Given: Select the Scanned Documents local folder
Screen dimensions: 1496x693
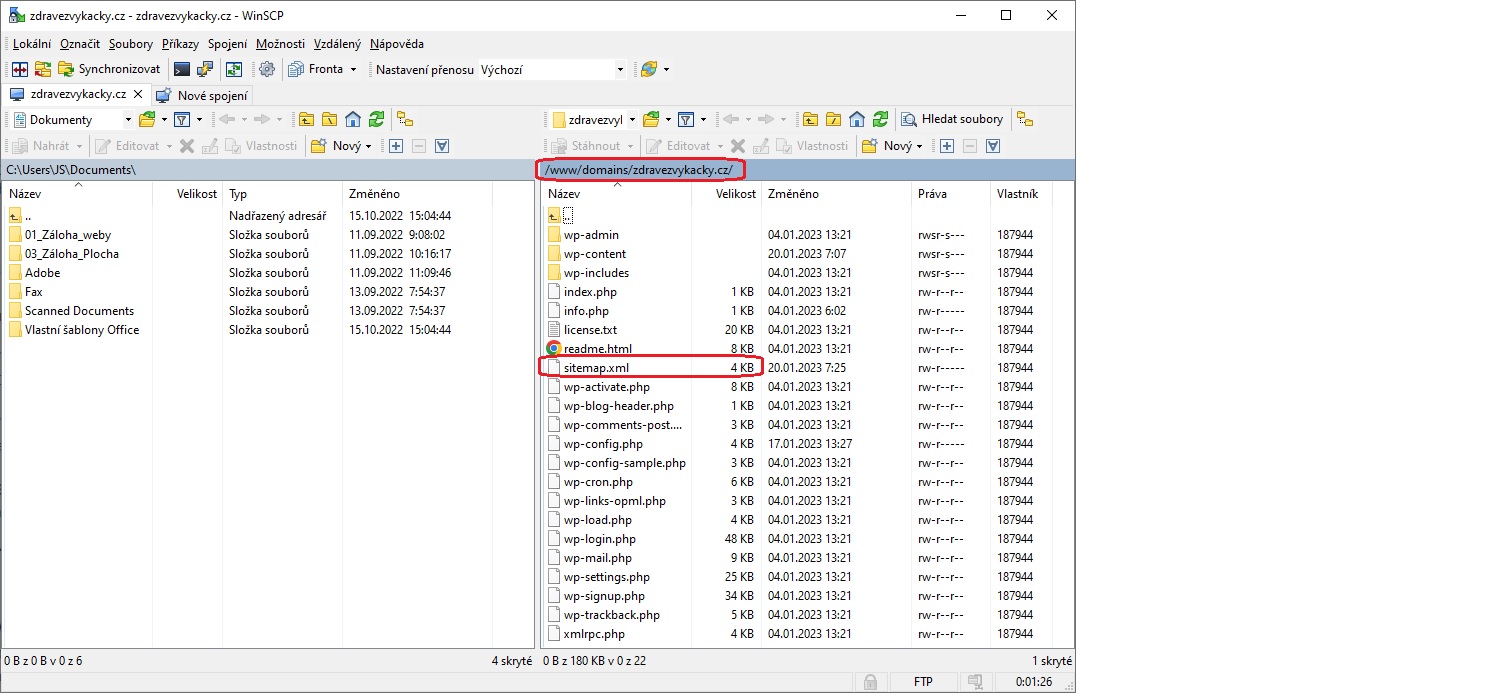Looking at the screenshot, I should coord(79,311).
